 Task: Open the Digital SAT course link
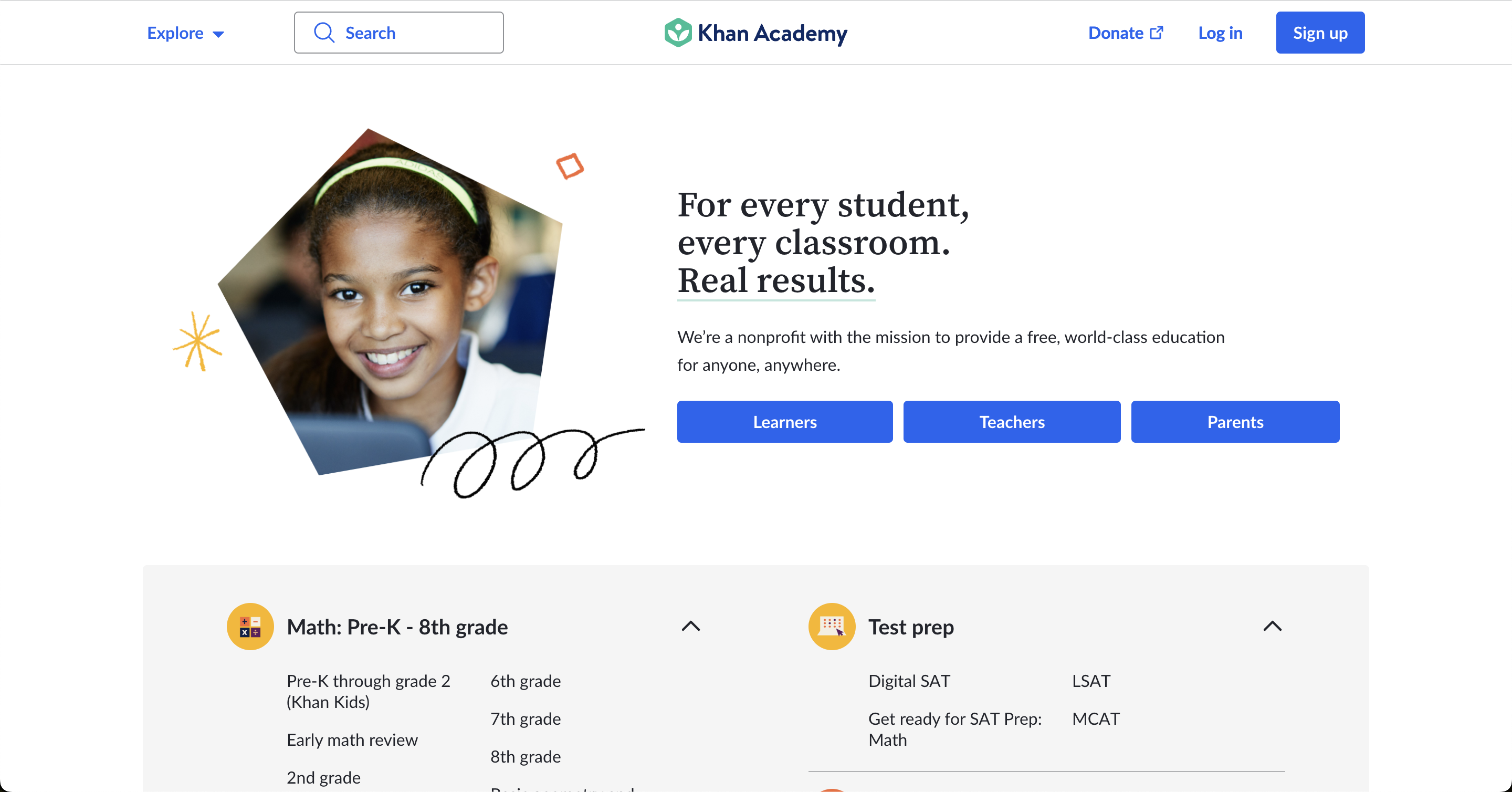tap(909, 681)
